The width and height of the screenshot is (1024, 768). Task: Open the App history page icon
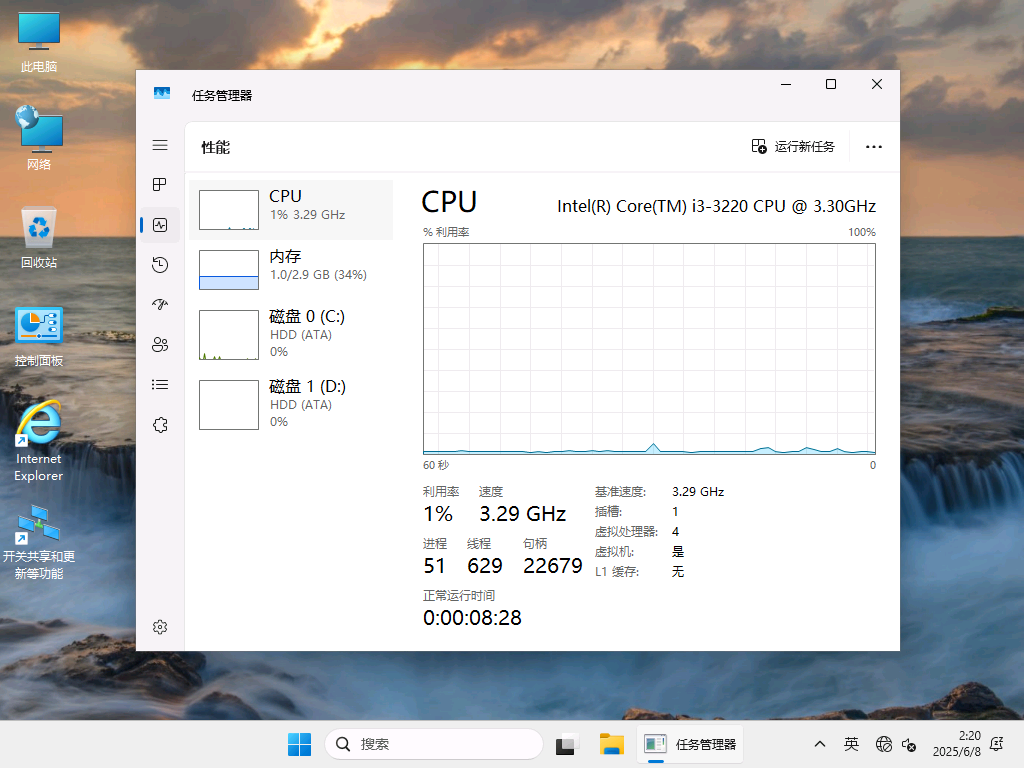[x=160, y=264]
